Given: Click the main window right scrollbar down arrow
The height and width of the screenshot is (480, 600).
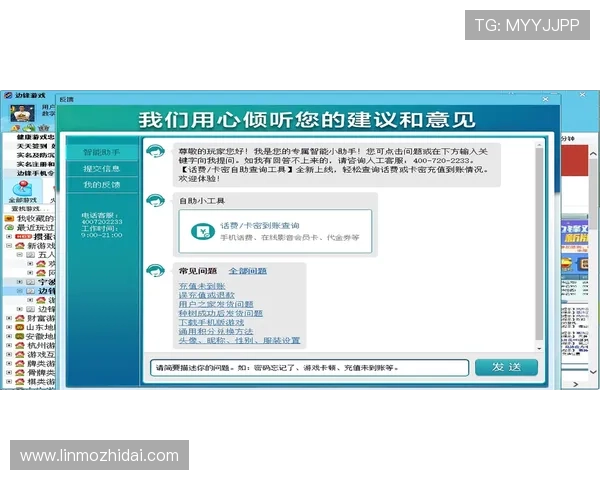Looking at the screenshot, I should click(593, 372).
